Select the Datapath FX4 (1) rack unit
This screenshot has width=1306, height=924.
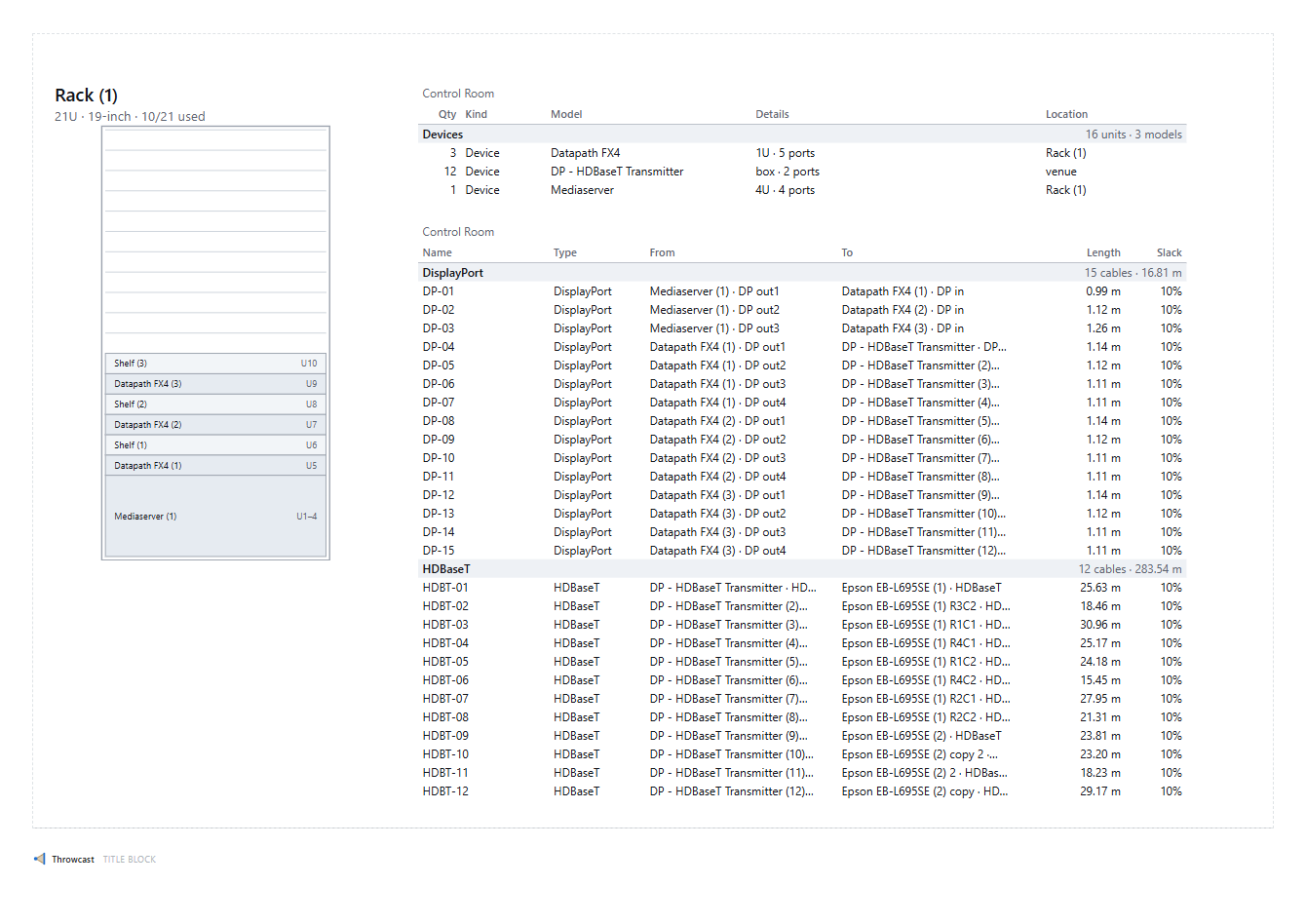[x=215, y=466]
